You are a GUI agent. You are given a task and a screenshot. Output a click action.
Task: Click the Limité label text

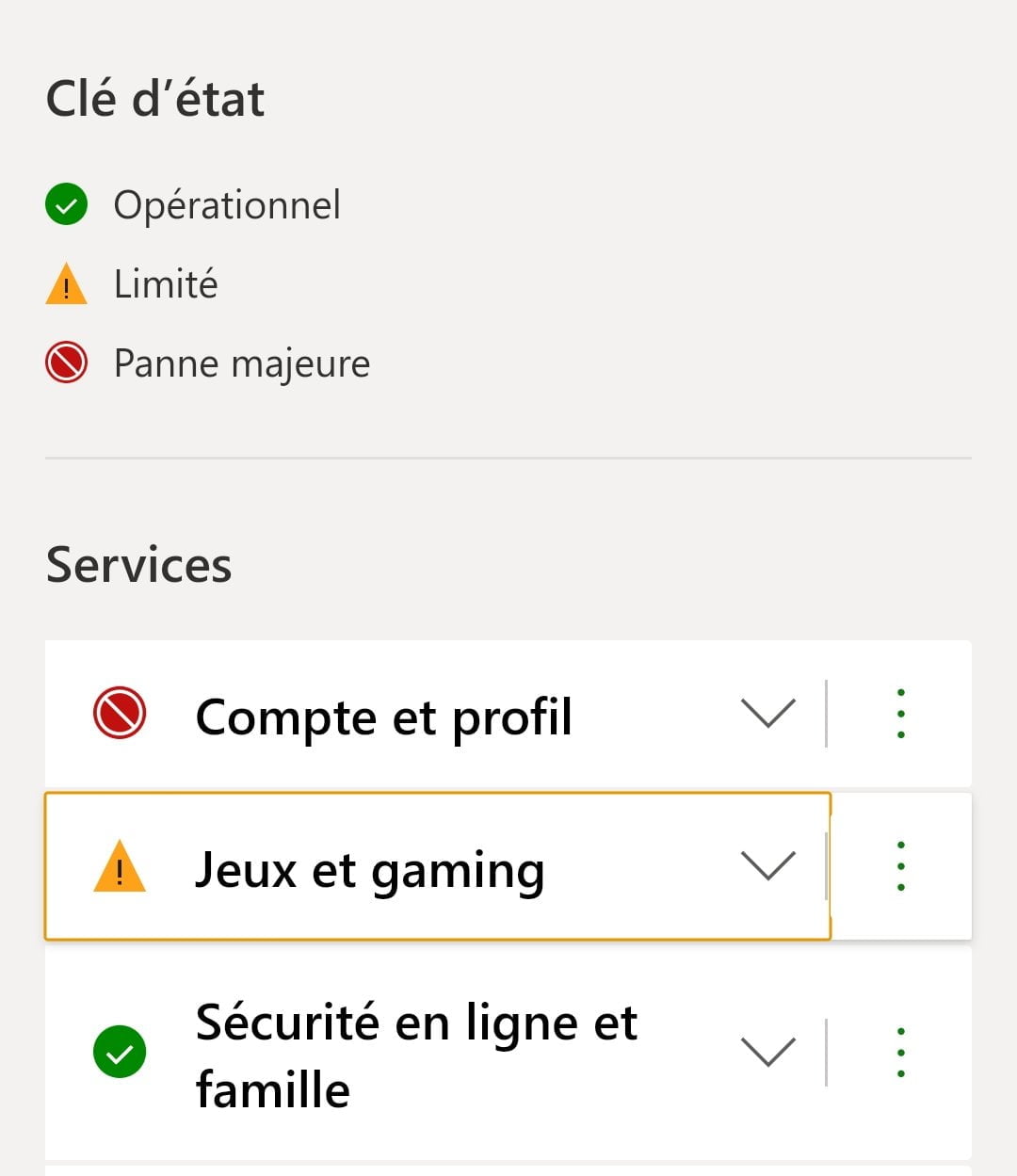(166, 284)
